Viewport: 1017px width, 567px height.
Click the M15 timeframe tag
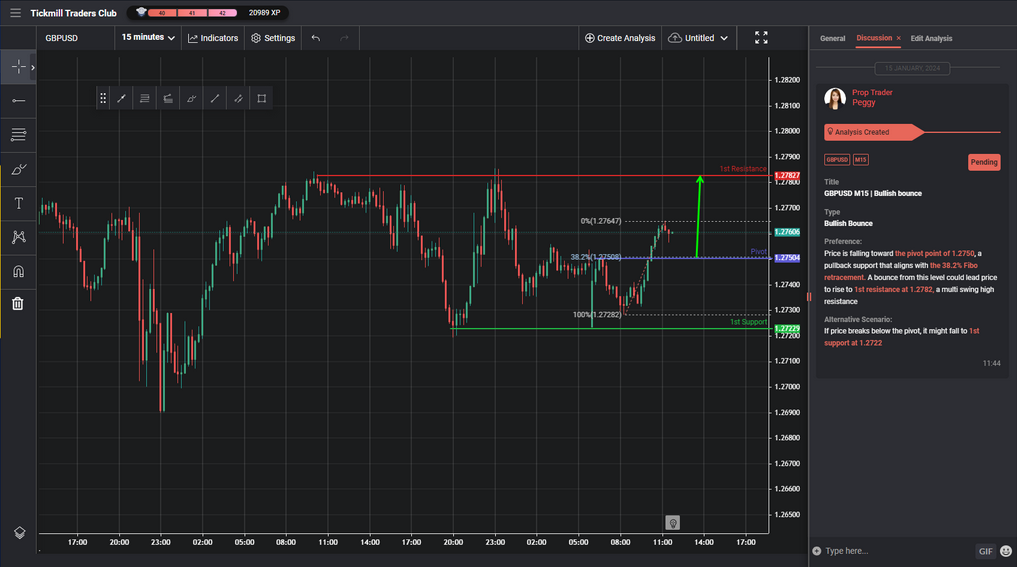pos(860,160)
